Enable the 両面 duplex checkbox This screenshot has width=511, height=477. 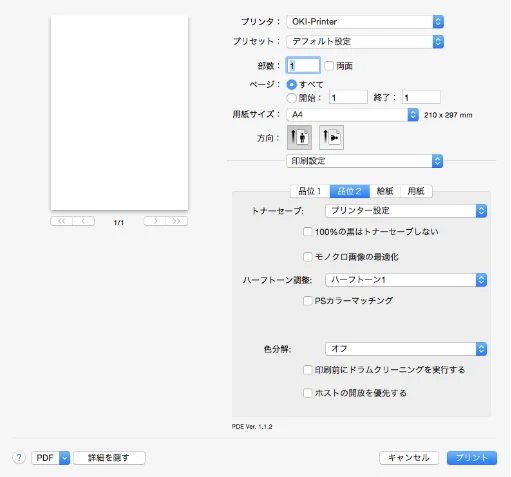(329, 66)
